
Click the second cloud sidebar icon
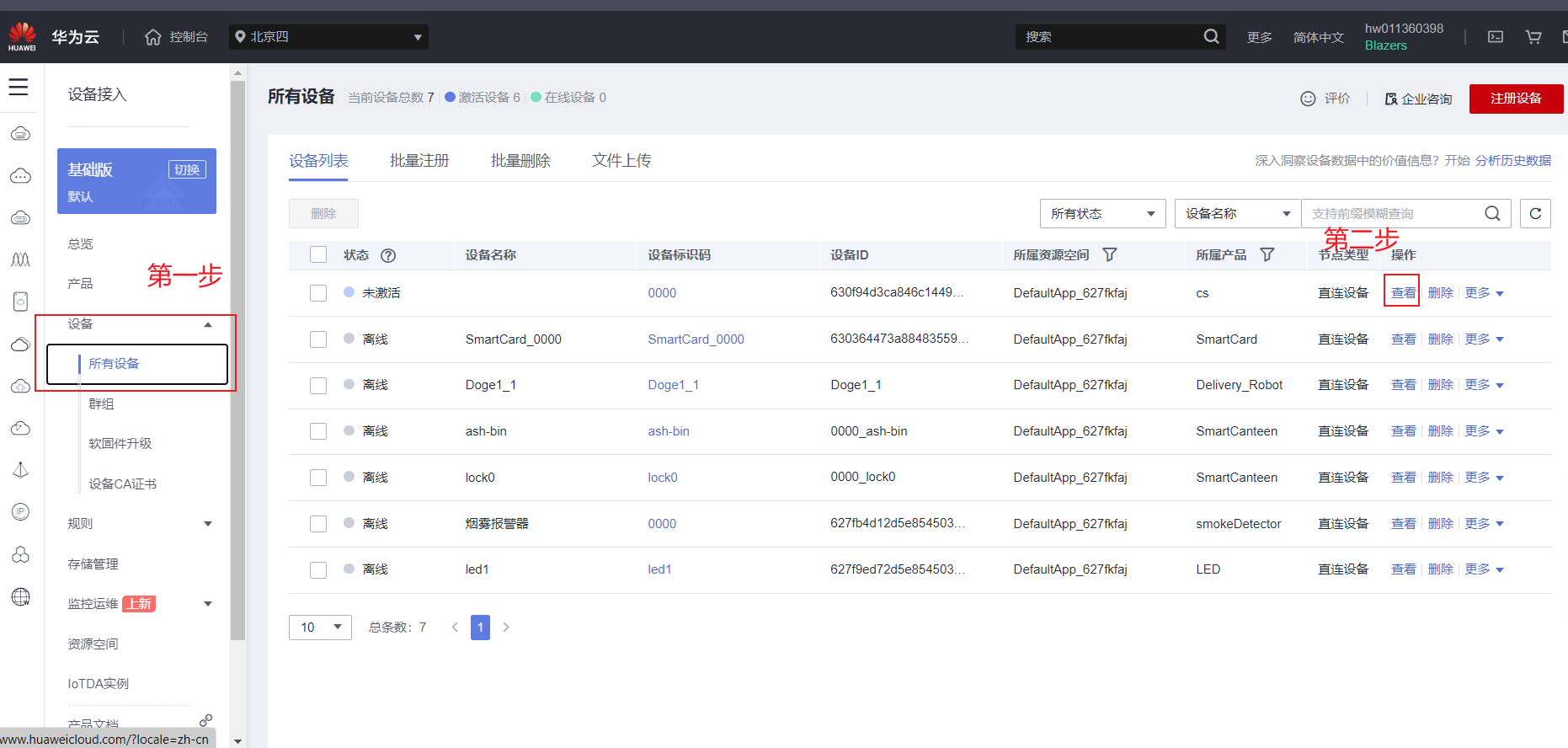pyautogui.click(x=21, y=176)
